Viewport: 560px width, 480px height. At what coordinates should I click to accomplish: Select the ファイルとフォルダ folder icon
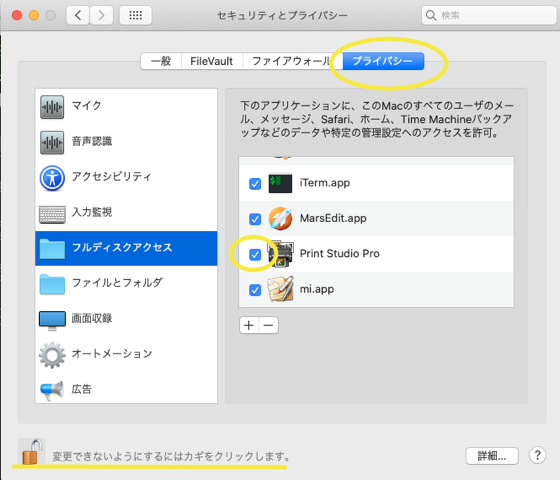tap(52, 284)
